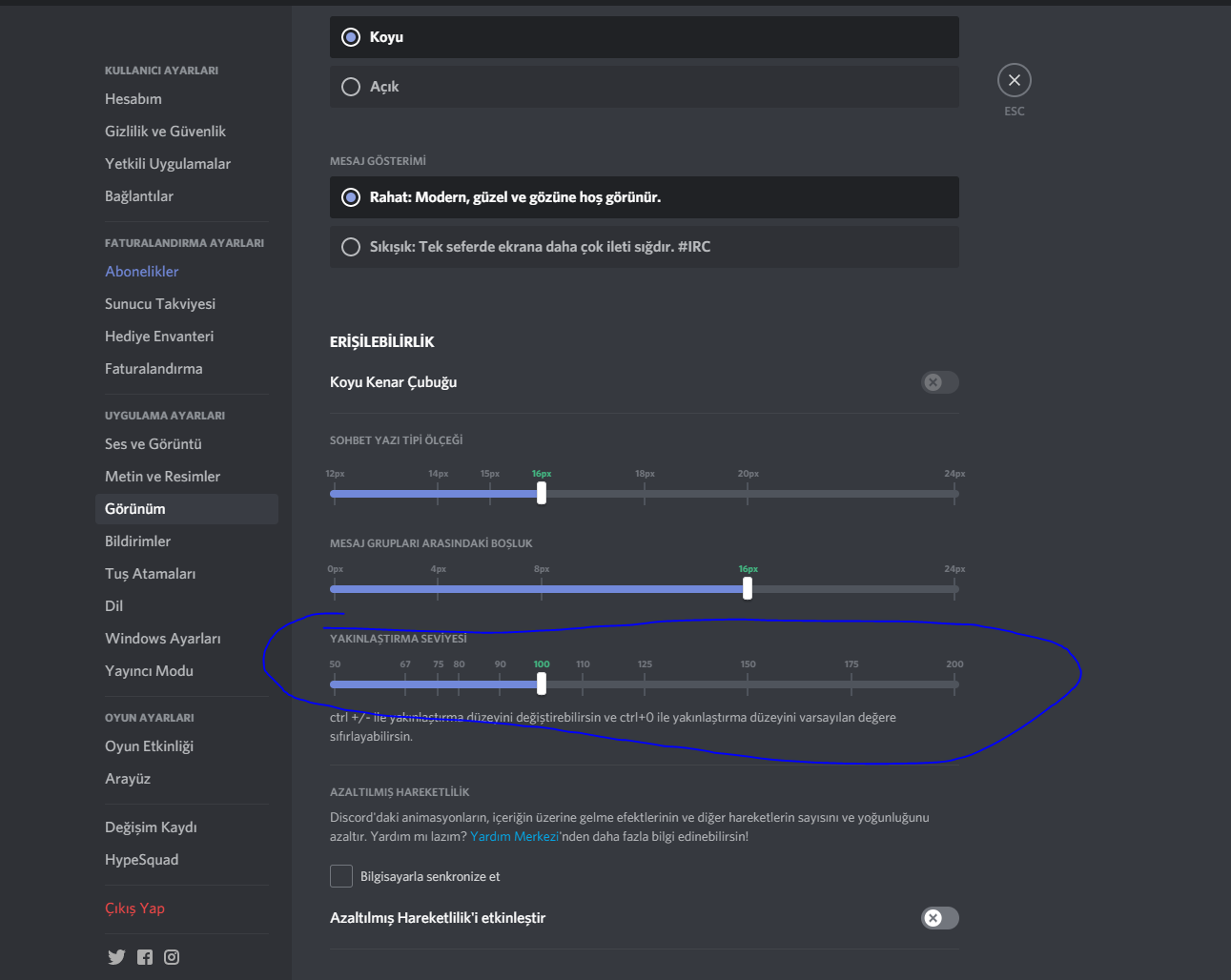Click the chat font scale slider handle

tap(542, 493)
